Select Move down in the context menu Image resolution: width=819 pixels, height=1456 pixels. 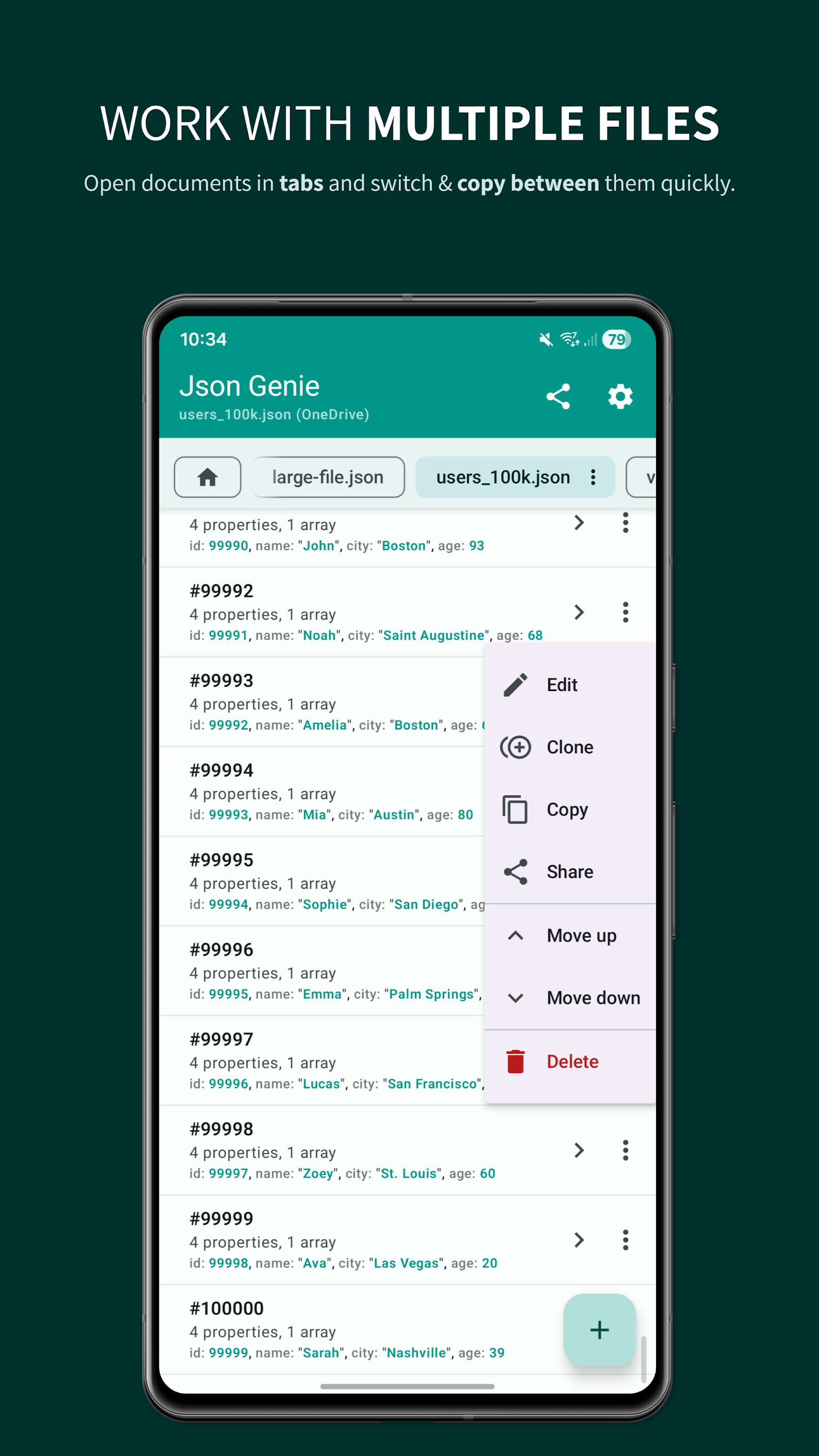tap(570, 998)
